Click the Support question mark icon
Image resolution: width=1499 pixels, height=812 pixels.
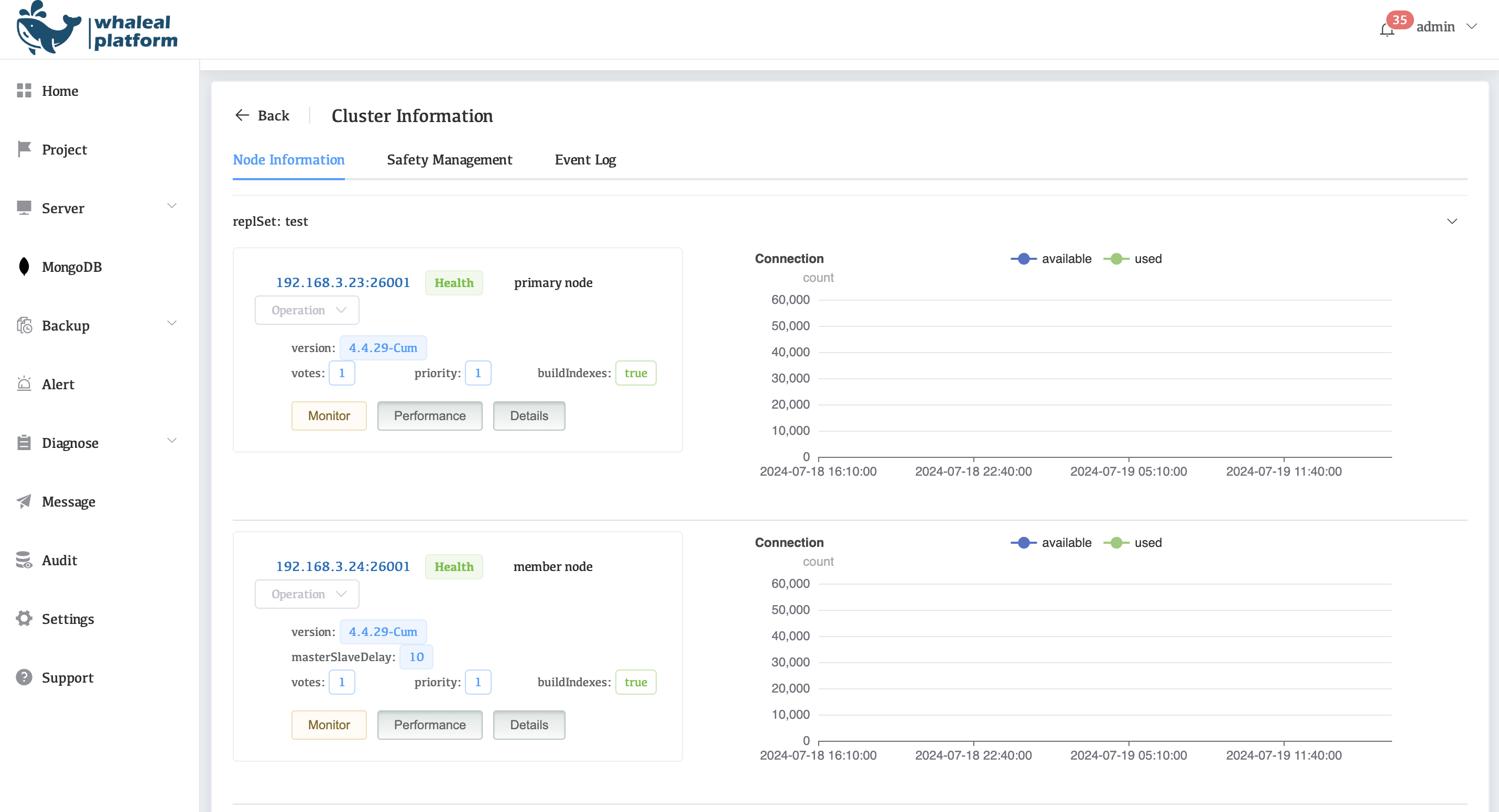[x=24, y=677]
